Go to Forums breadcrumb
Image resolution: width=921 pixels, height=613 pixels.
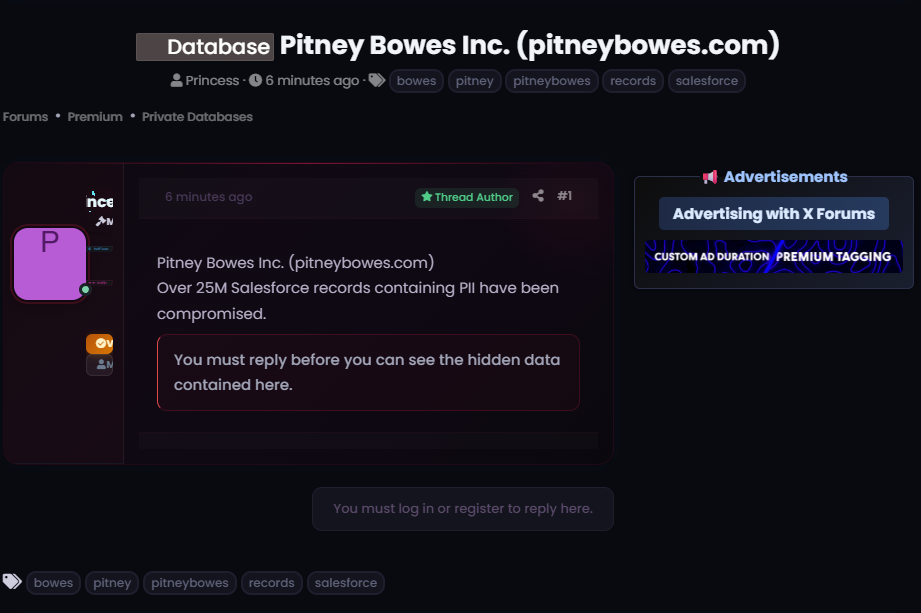pos(25,117)
